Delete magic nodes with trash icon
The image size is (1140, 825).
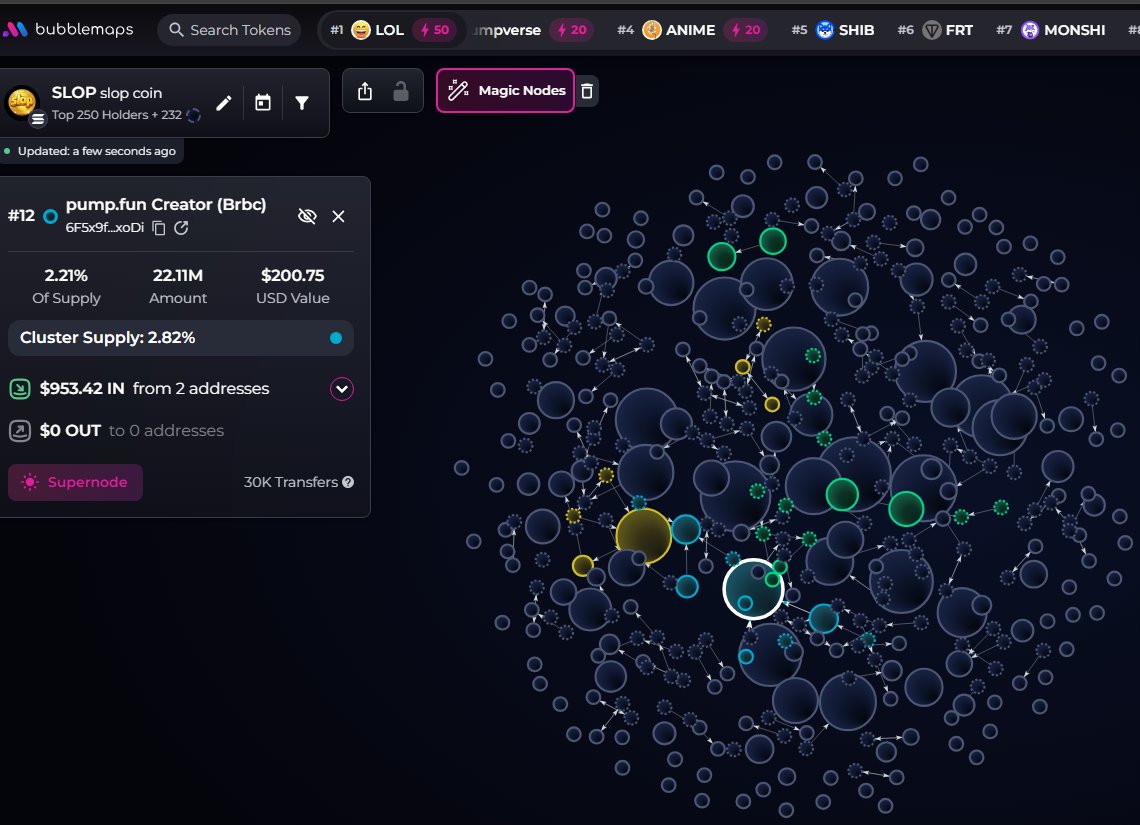(x=588, y=91)
